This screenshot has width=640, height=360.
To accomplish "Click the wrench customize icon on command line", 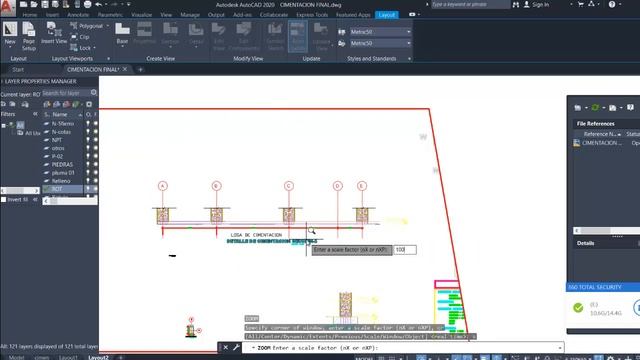I will pos(236,347).
